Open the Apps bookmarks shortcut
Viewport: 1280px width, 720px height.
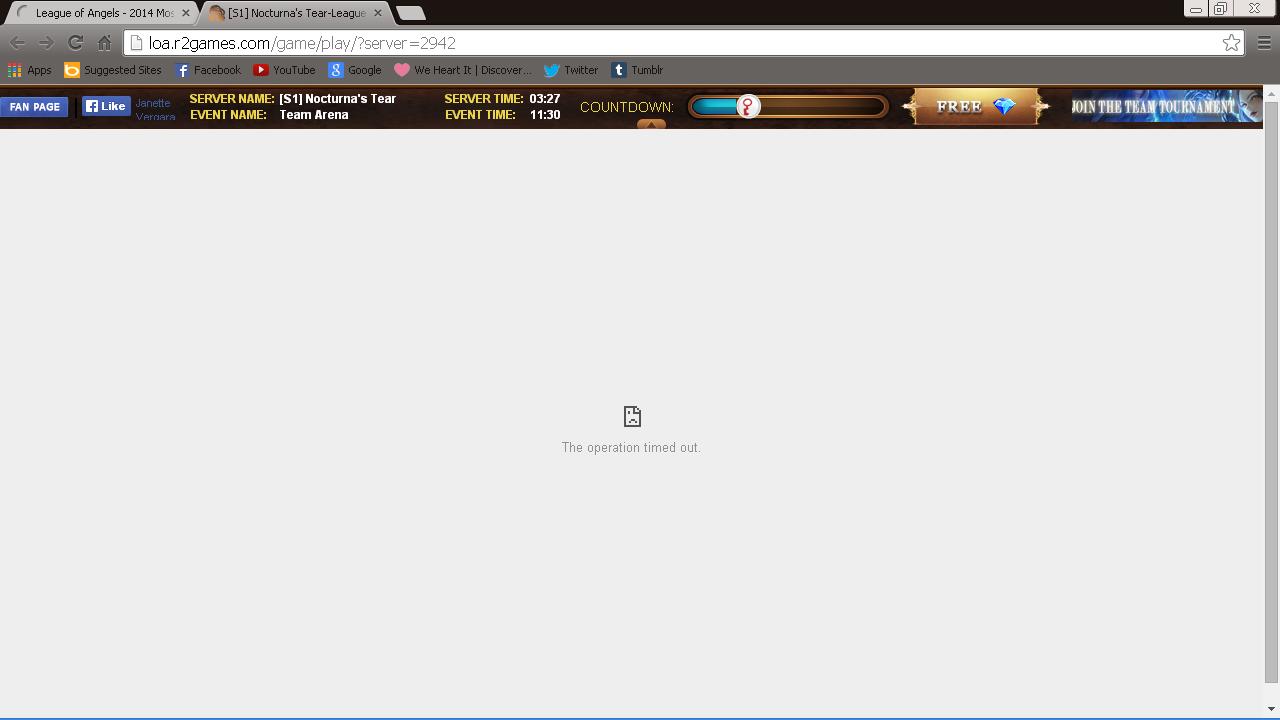29,70
